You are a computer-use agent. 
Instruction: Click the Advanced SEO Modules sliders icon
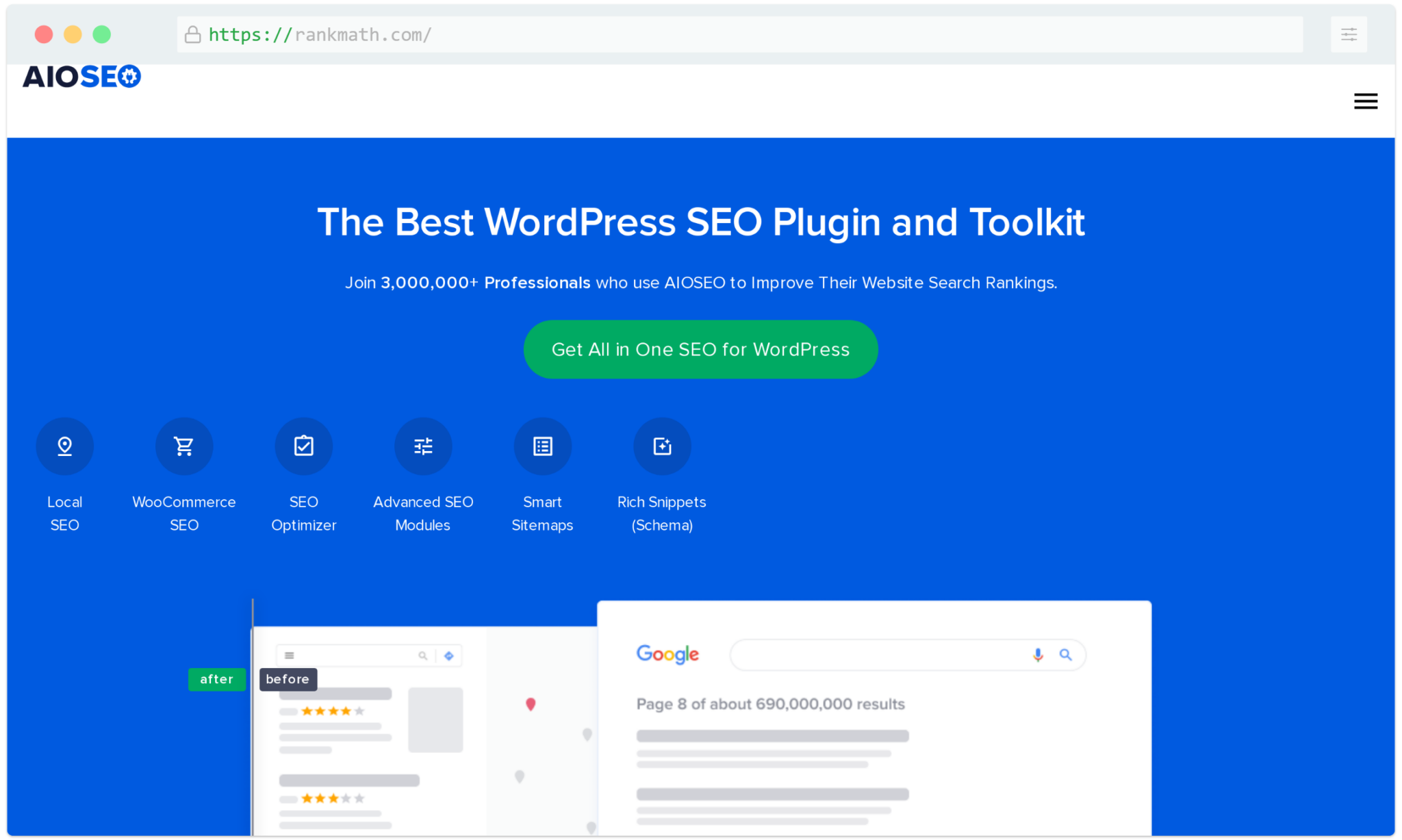coord(423,446)
